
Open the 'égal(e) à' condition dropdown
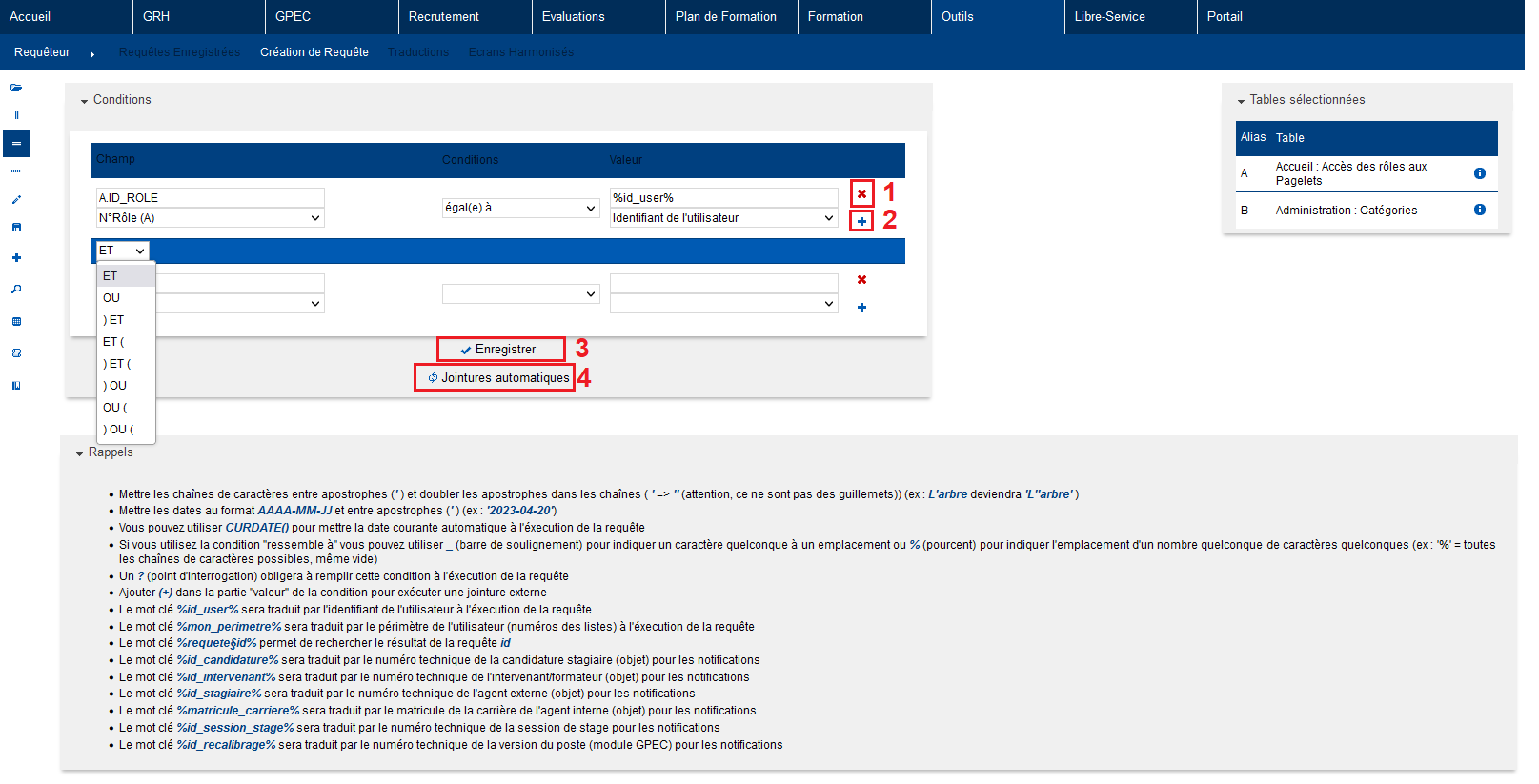520,208
